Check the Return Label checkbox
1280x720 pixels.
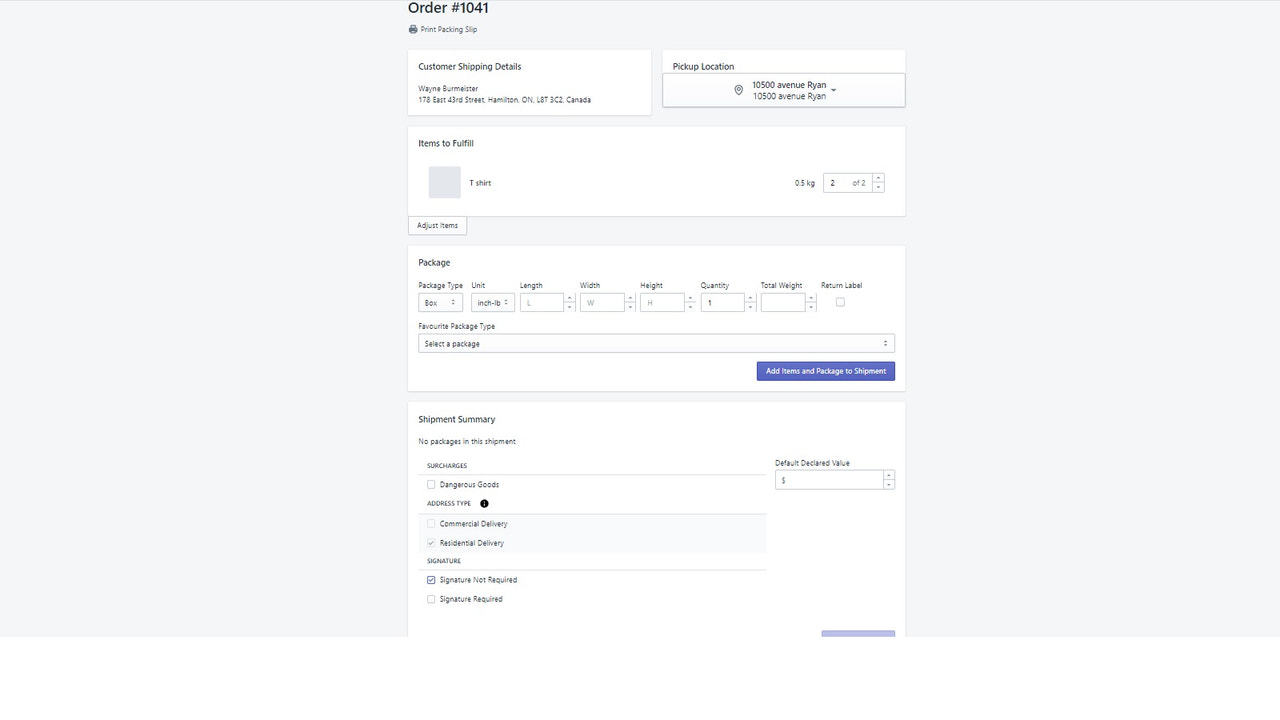click(840, 302)
